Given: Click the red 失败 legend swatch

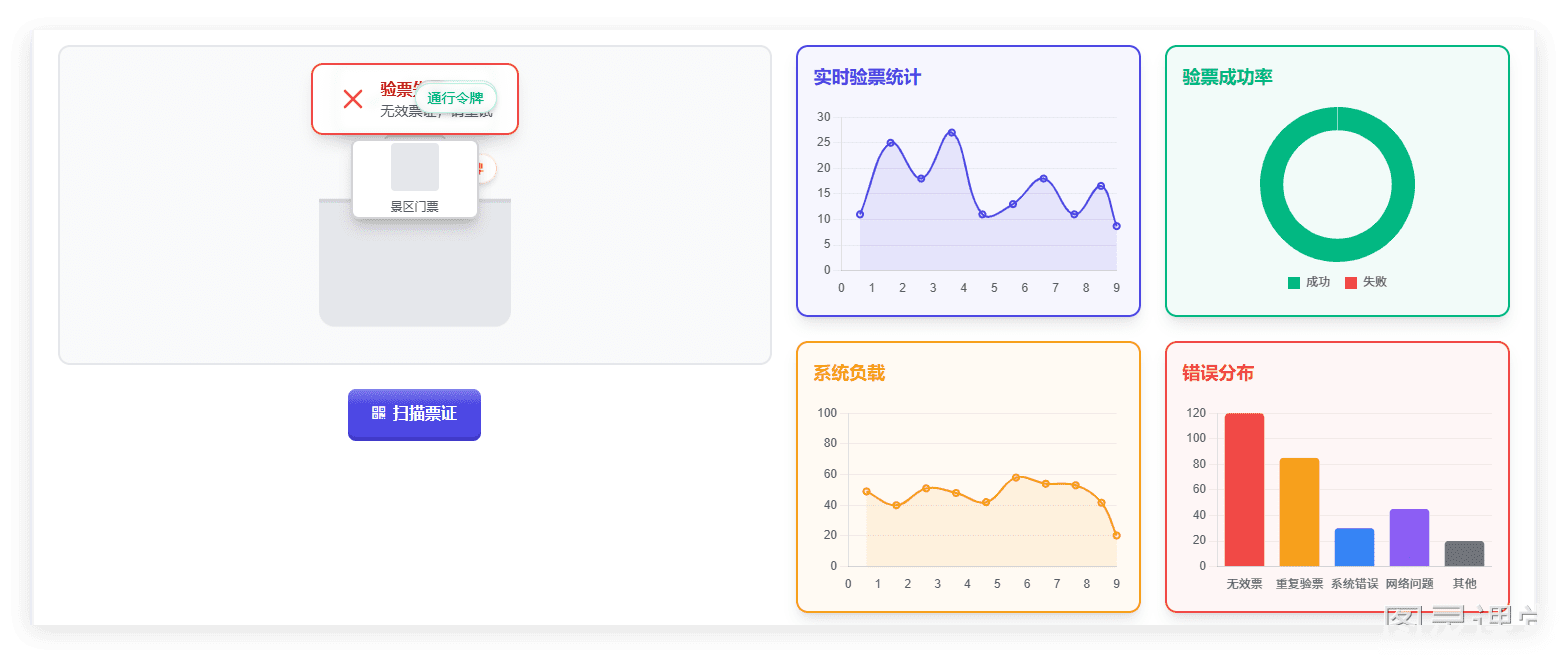Looking at the screenshot, I should tap(1351, 282).
